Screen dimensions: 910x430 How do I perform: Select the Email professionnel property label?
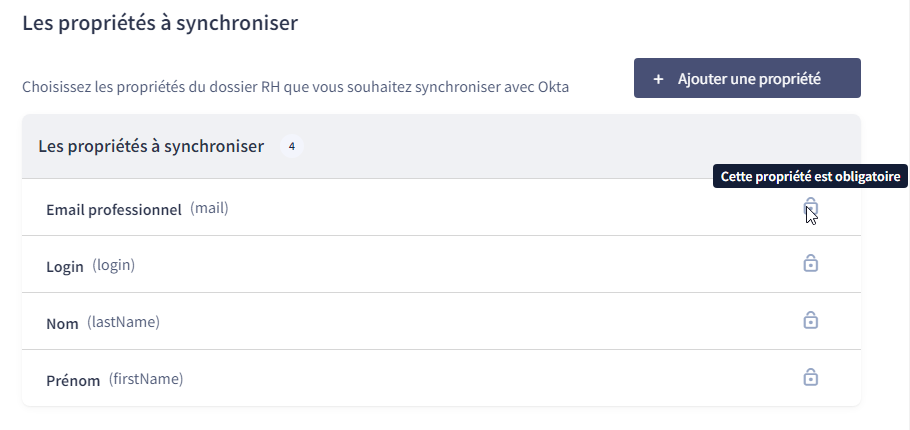pos(114,209)
